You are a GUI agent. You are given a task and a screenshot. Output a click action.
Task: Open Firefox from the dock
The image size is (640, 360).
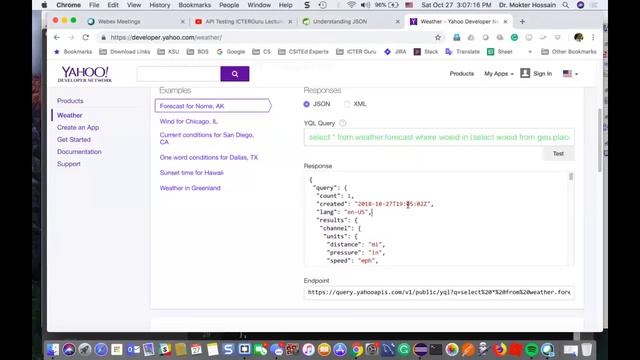coord(500,349)
